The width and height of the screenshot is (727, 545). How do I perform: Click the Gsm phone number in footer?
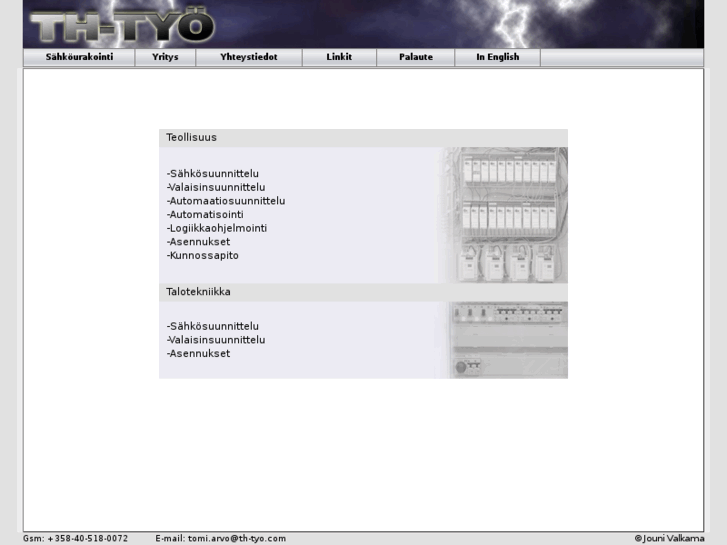tap(76, 539)
